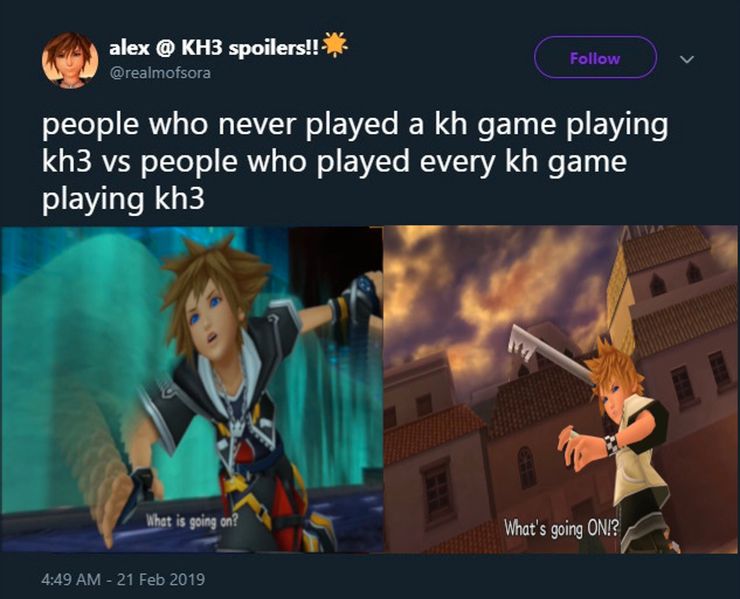Click Sora's outstretched gloved hand
Screen dimensions: 740x599
tap(358, 300)
